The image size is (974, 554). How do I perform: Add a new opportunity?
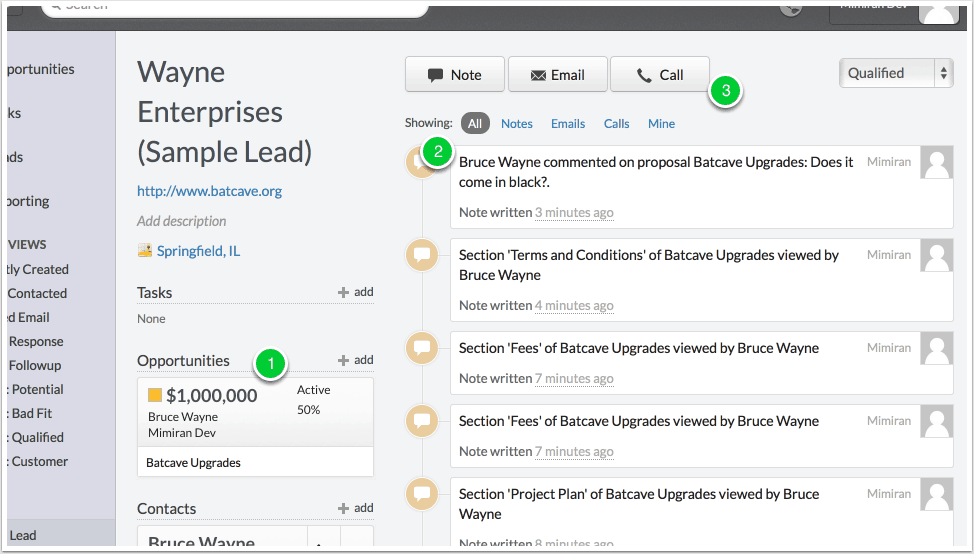point(355,360)
